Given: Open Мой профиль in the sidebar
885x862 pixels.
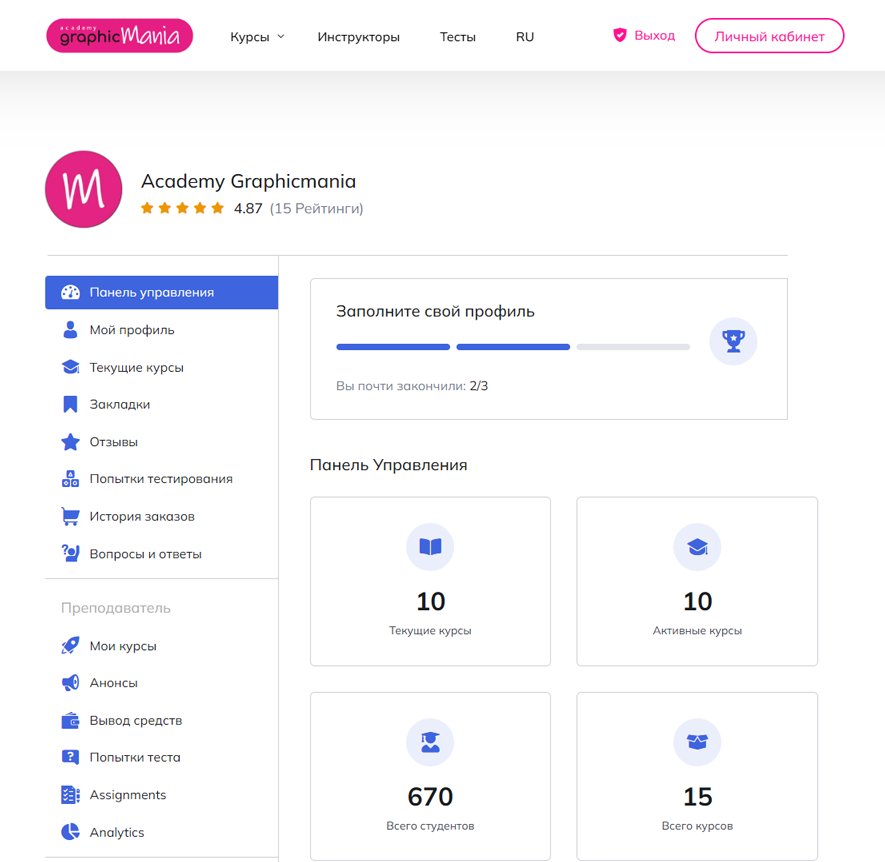Looking at the screenshot, I should [132, 330].
